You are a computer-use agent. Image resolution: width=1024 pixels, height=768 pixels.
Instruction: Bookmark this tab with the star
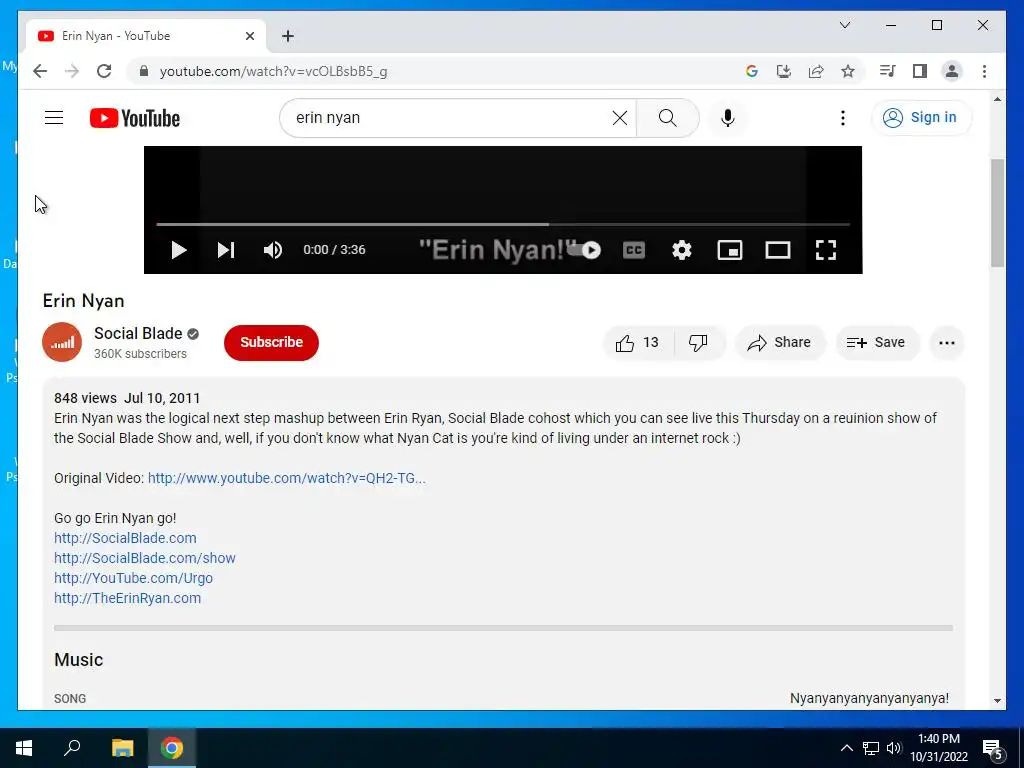pos(848,71)
